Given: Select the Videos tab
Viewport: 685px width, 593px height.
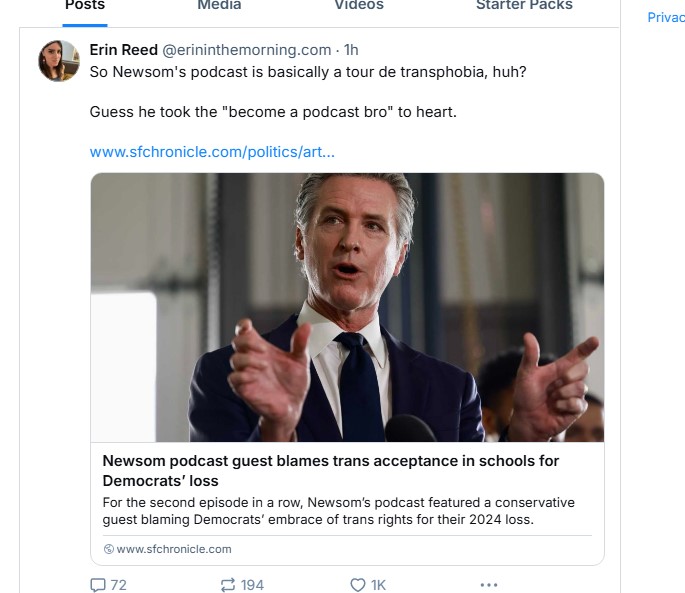Looking at the screenshot, I should click(359, 6).
